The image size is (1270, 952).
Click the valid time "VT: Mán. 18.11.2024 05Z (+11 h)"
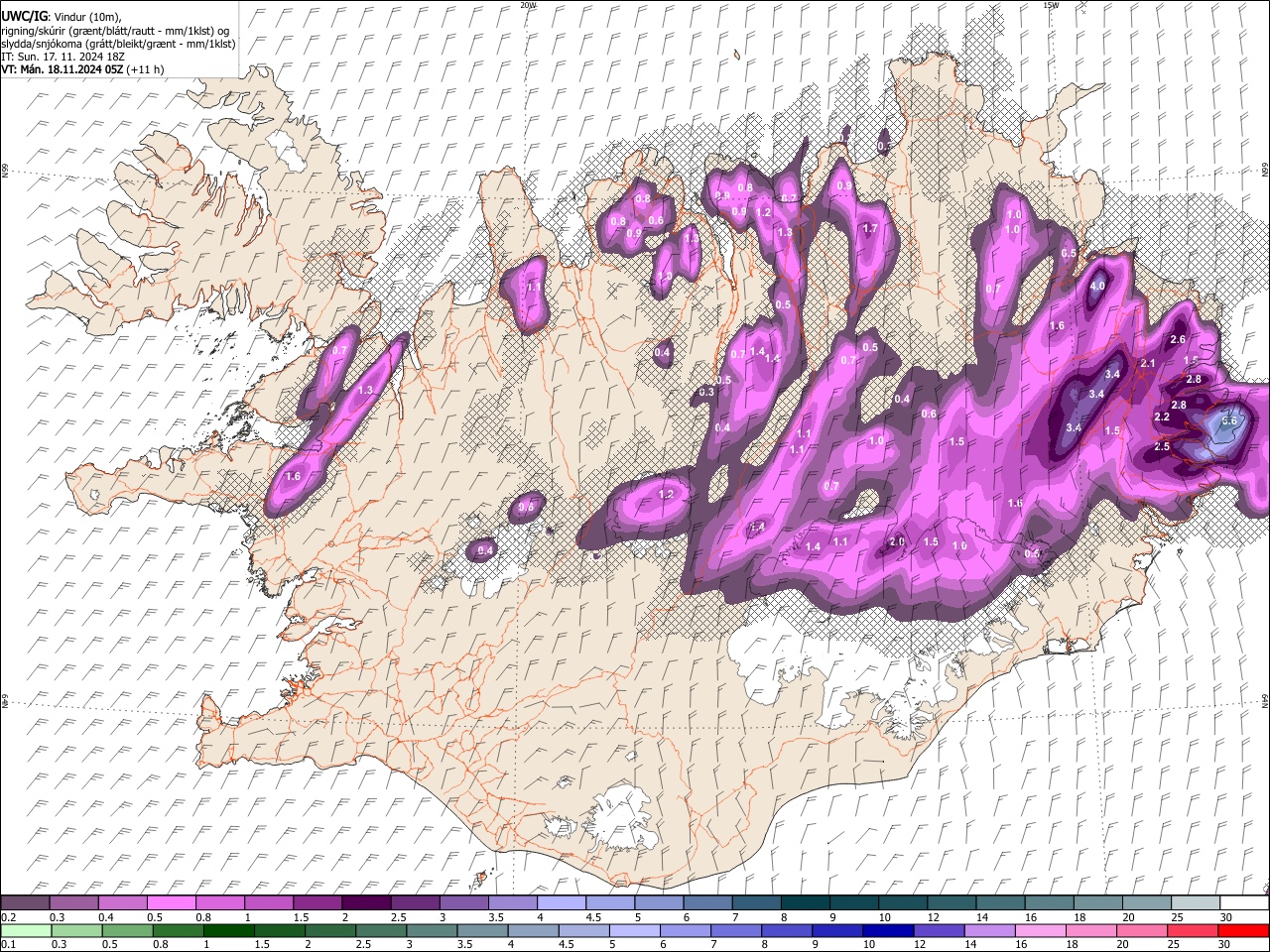tap(82, 69)
